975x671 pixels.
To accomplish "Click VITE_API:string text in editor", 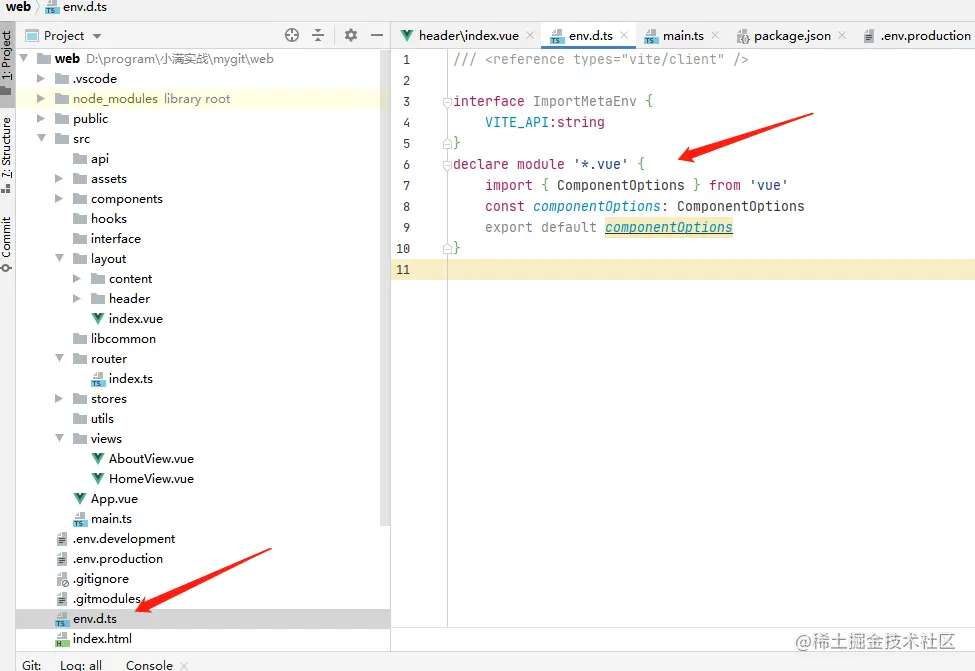I will (545, 122).
